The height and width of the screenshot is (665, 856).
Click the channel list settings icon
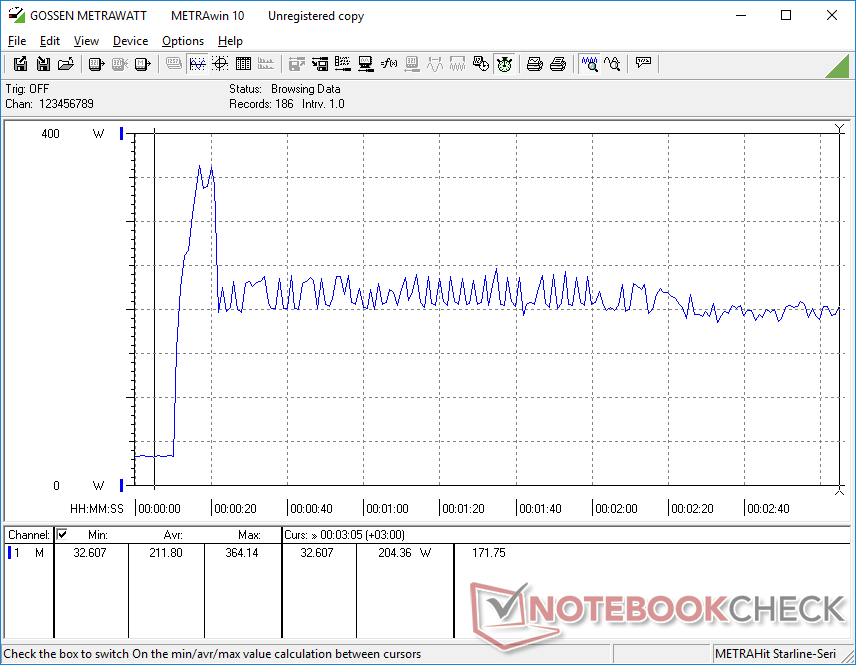[x=343, y=64]
